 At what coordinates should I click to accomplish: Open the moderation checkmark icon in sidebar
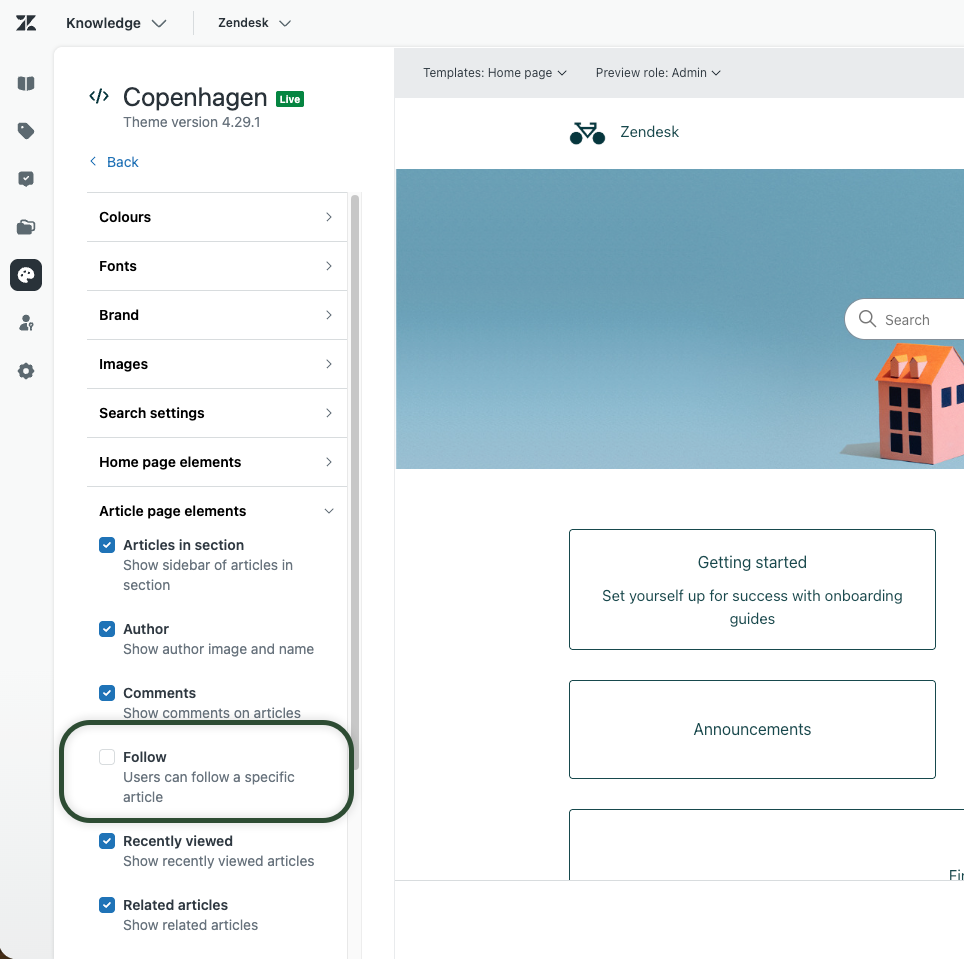26,179
